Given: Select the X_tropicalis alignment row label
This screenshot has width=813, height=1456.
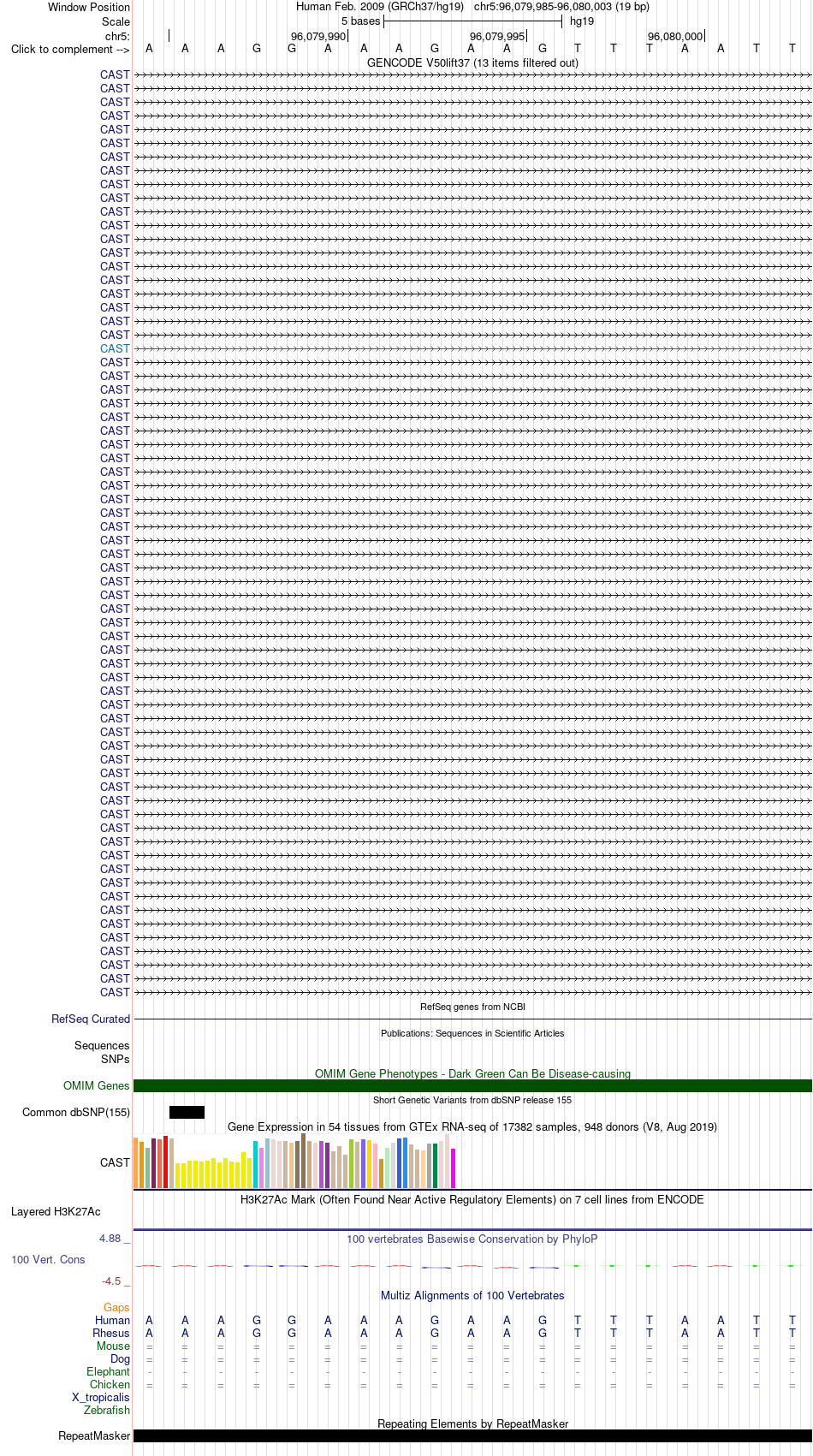Looking at the screenshot, I should pyautogui.click(x=101, y=1398).
